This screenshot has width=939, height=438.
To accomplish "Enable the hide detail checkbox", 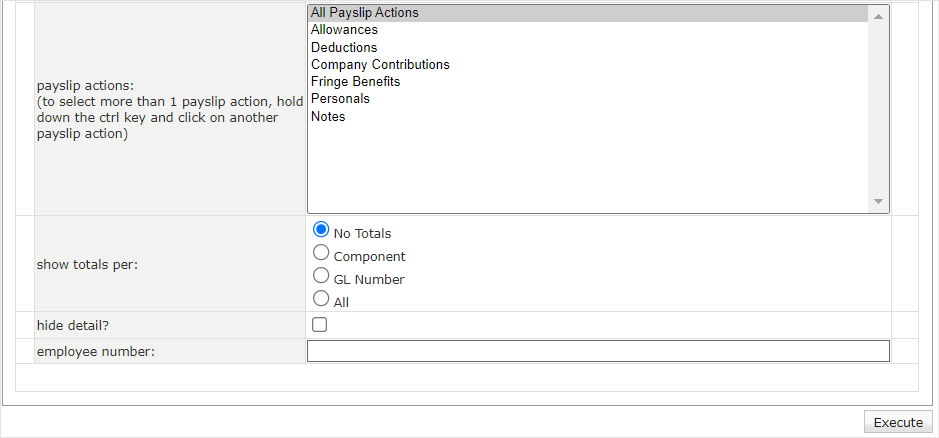I will coord(320,325).
